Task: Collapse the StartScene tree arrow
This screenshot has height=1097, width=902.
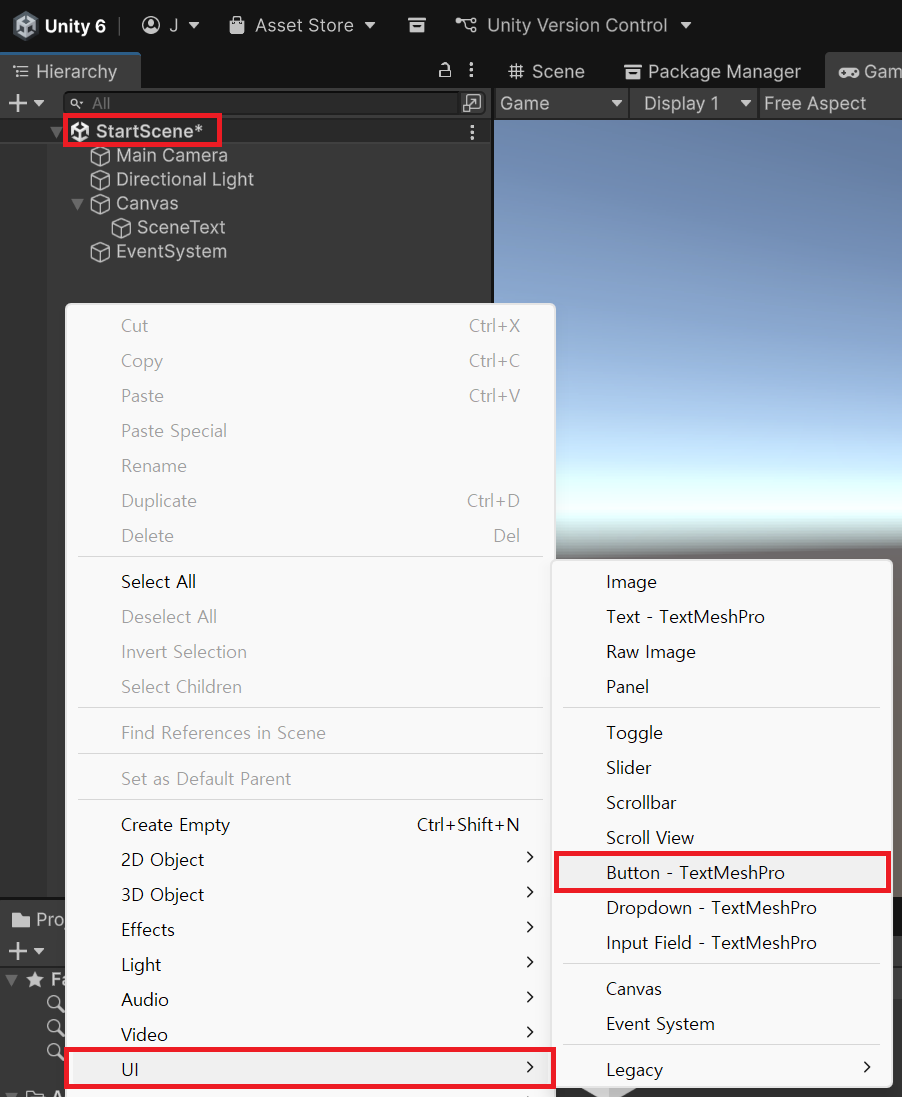Action: tap(56, 131)
